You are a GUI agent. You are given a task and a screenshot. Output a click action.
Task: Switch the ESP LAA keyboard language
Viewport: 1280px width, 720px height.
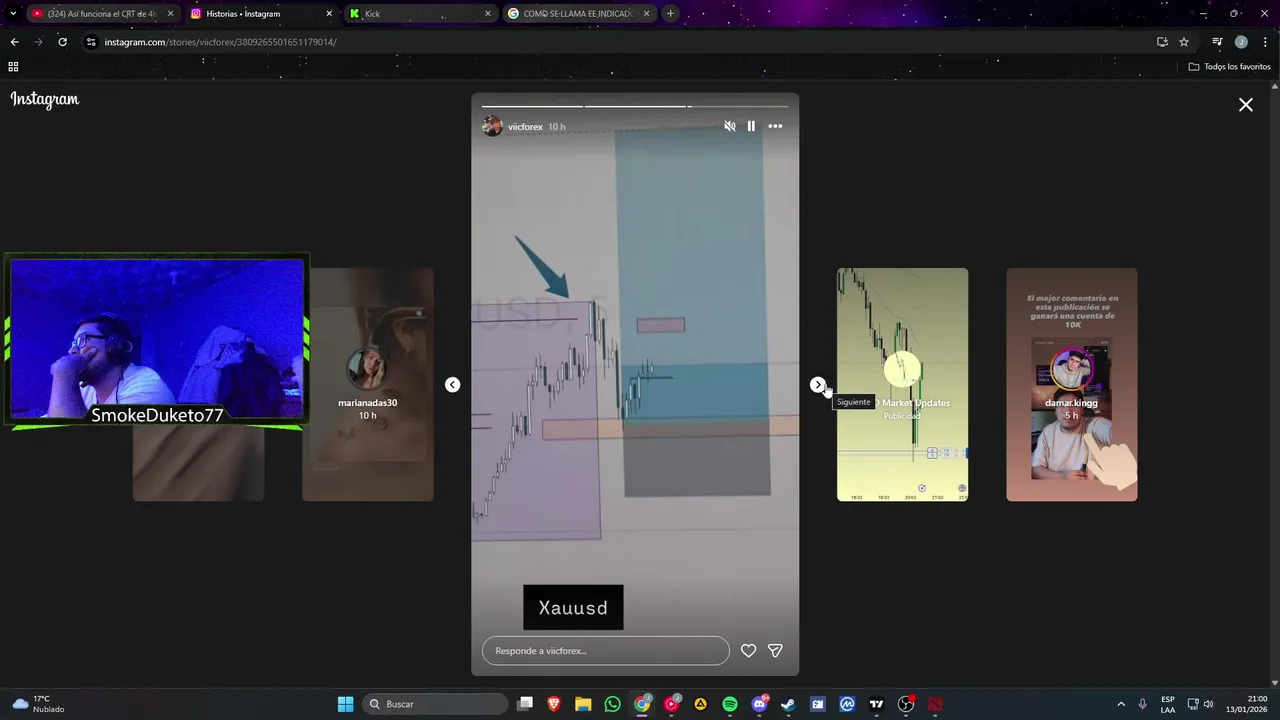1168,704
